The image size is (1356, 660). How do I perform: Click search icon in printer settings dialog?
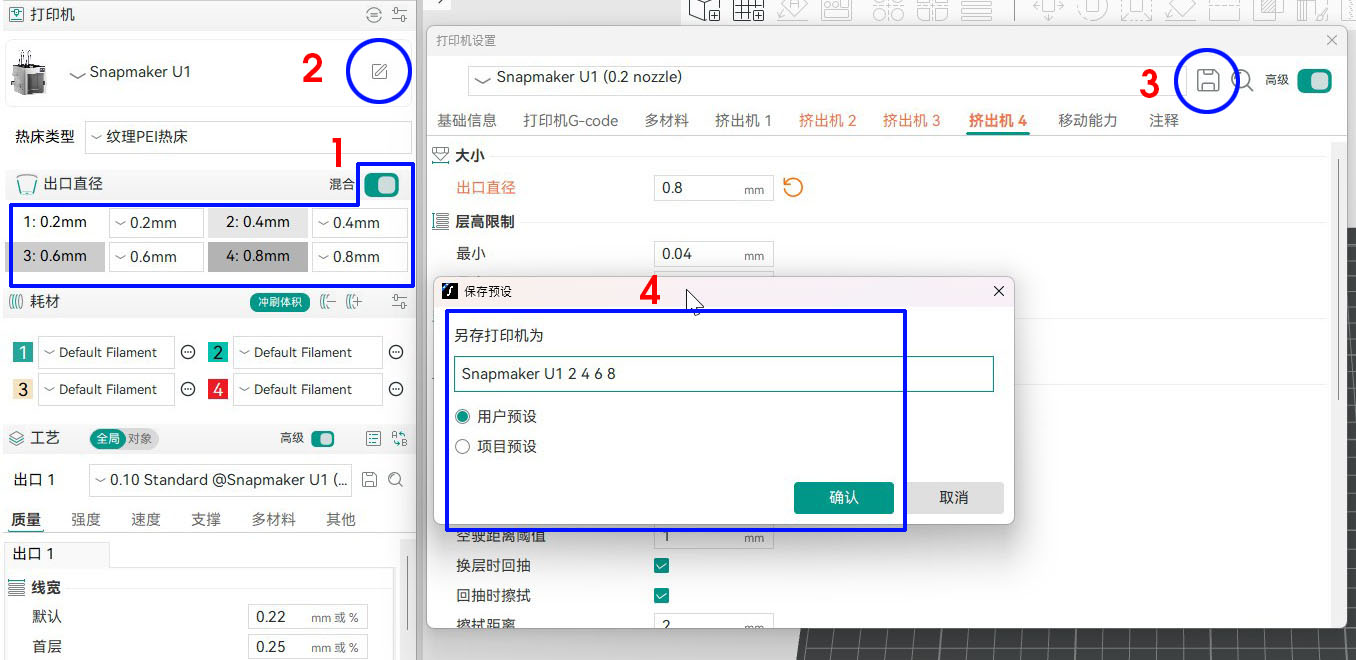1242,81
